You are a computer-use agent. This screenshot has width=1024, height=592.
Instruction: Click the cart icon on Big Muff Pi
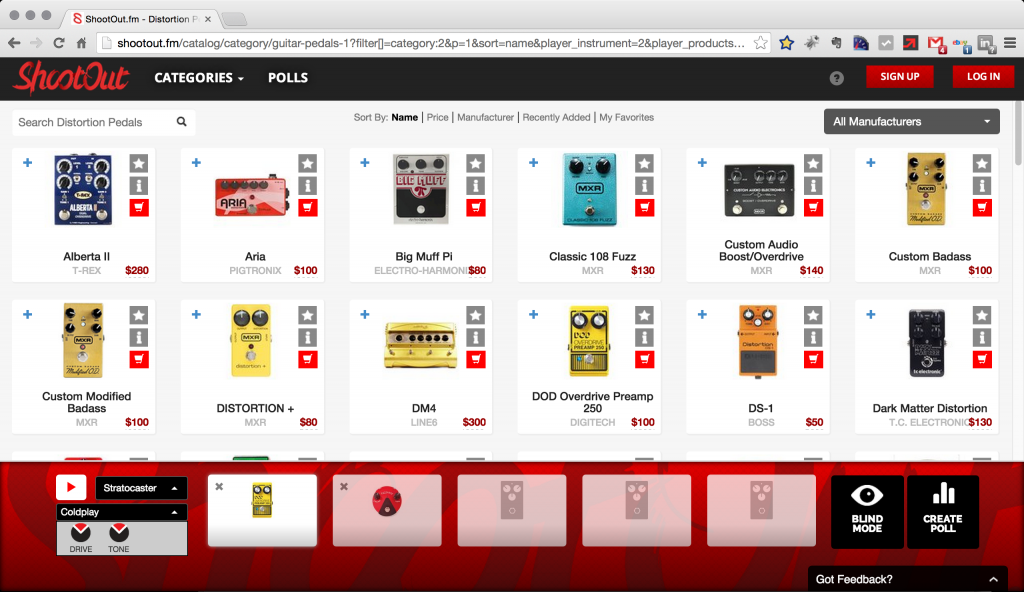click(x=475, y=208)
